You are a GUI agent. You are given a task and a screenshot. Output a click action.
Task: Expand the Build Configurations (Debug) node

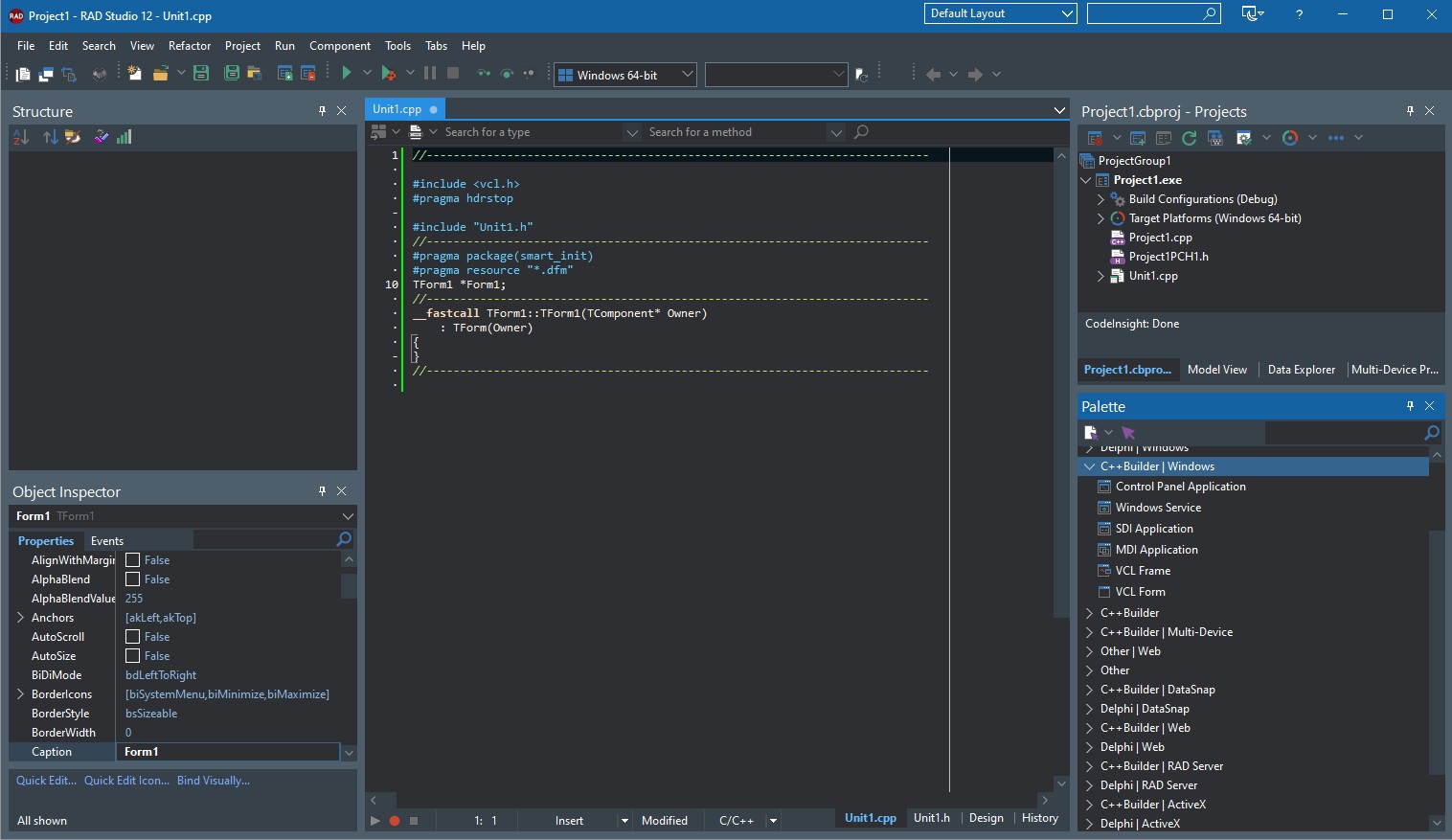1100,199
